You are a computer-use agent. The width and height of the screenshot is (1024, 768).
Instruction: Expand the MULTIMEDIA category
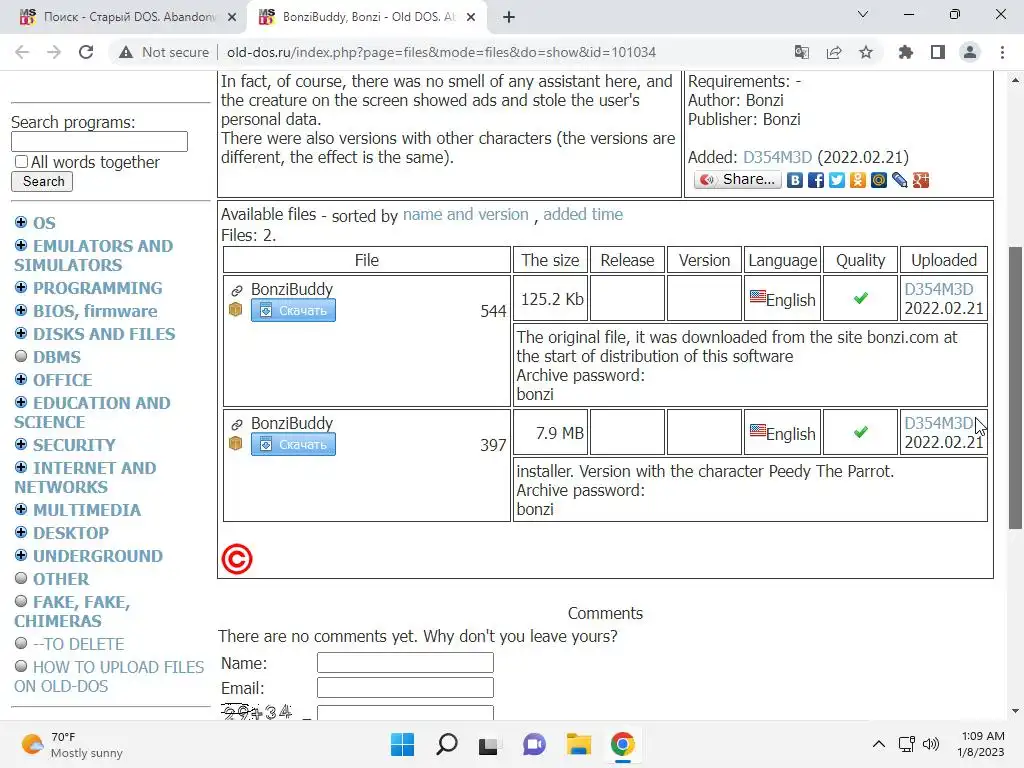21,509
